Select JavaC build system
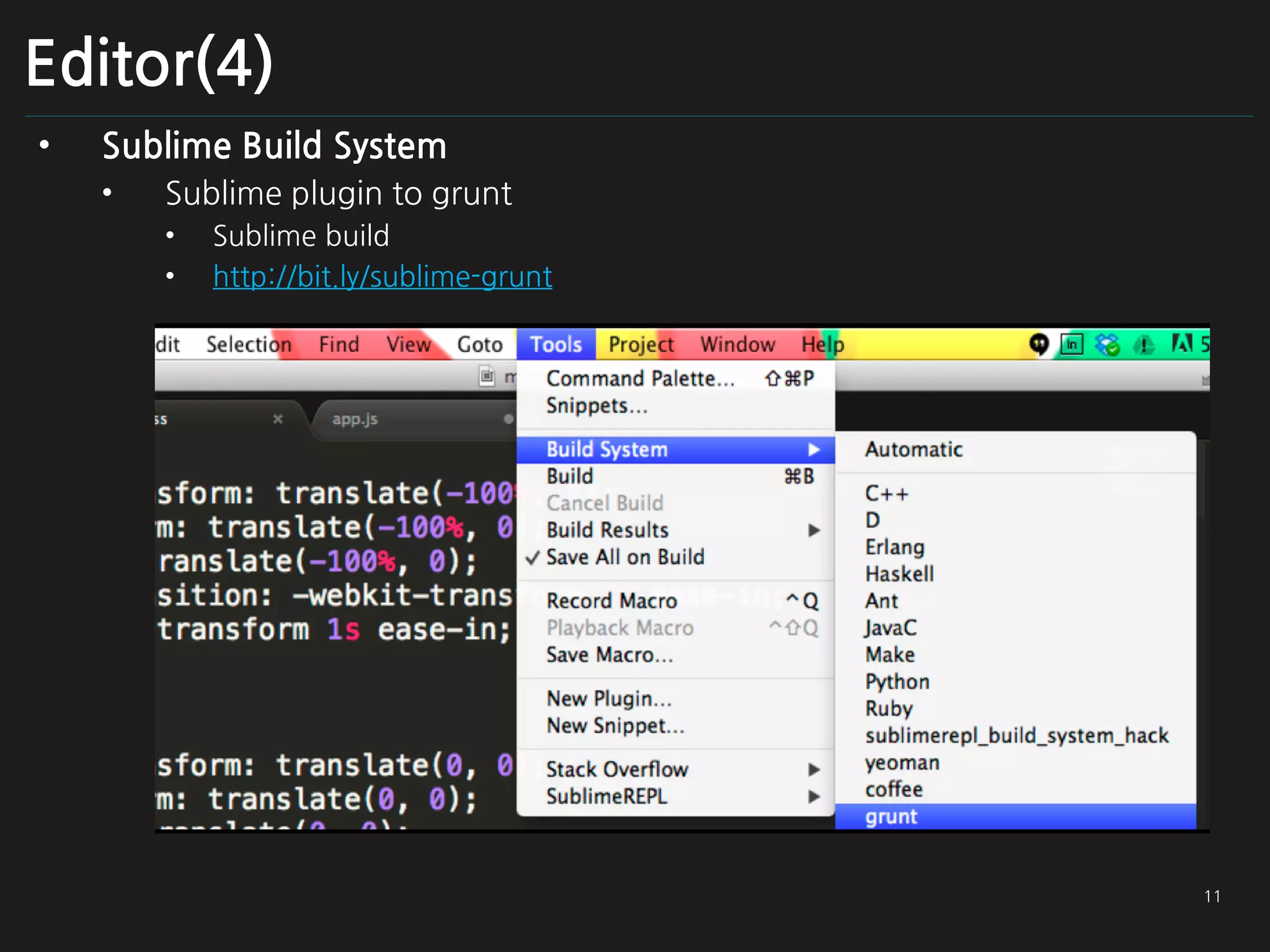This screenshot has height=952, width=1270. 1016,628
